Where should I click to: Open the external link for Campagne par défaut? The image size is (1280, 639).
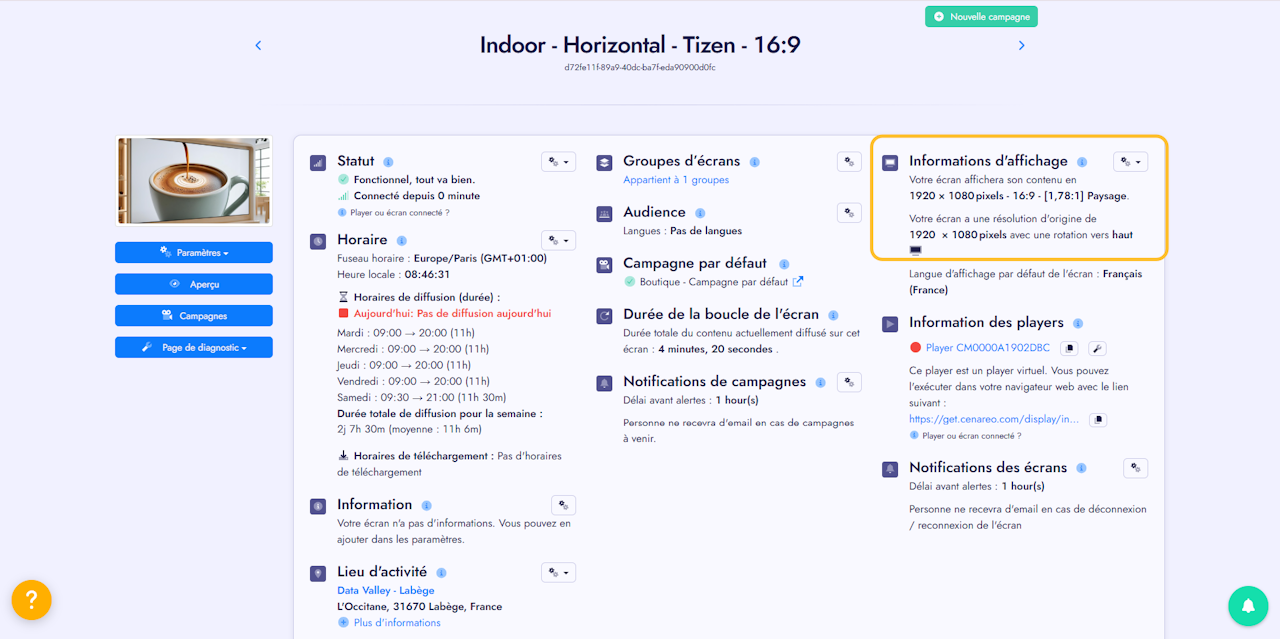pyautogui.click(x=798, y=282)
